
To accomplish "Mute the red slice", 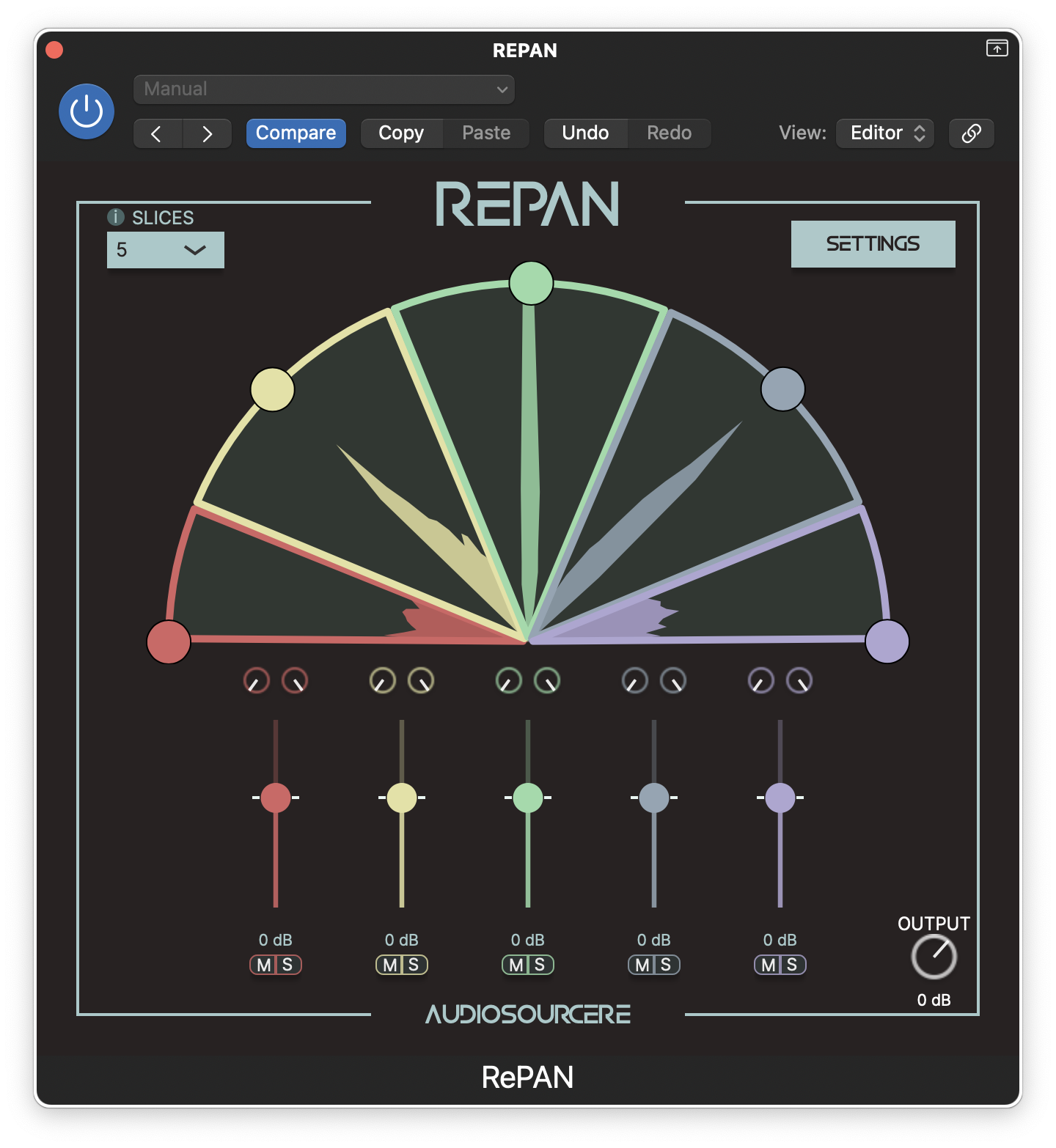I will pyautogui.click(x=264, y=965).
